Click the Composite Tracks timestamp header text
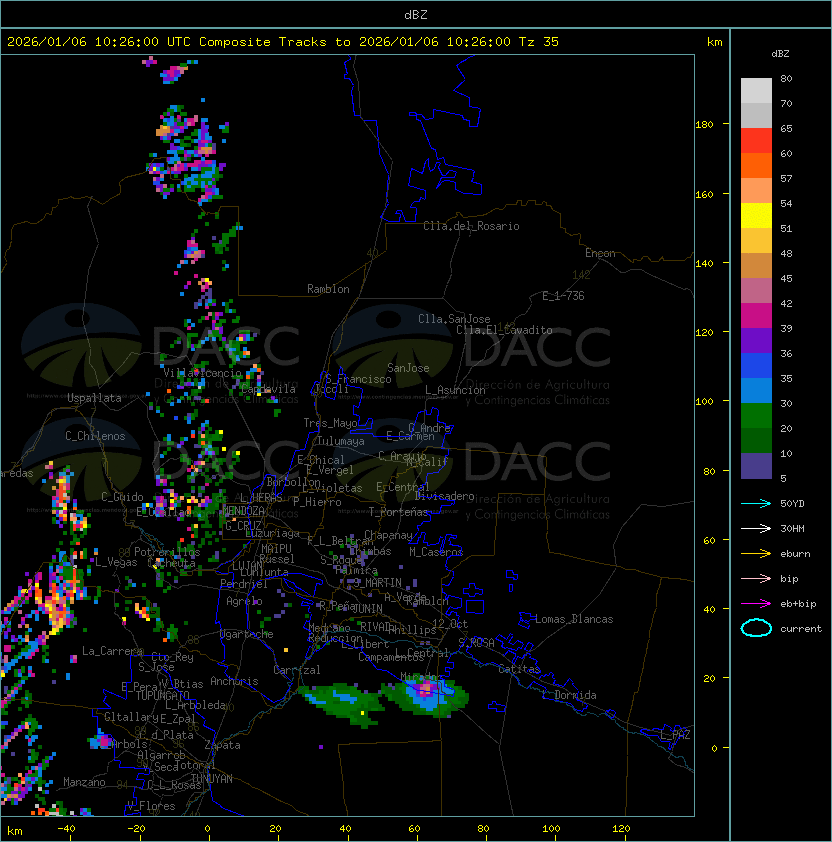Viewport: 832px width, 842px height. tap(283, 42)
